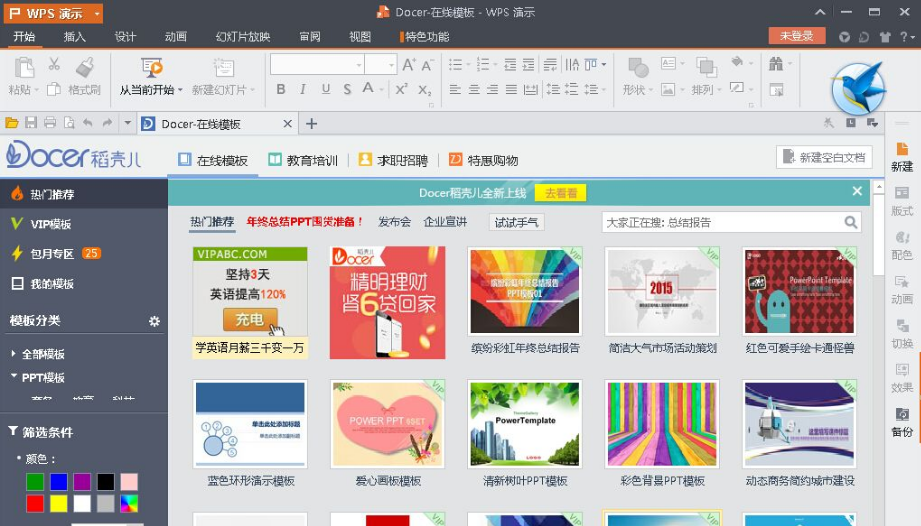Toggle Italic formatting button
The height and width of the screenshot is (526, 921).
pyautogui.click(x=302, y=89)
